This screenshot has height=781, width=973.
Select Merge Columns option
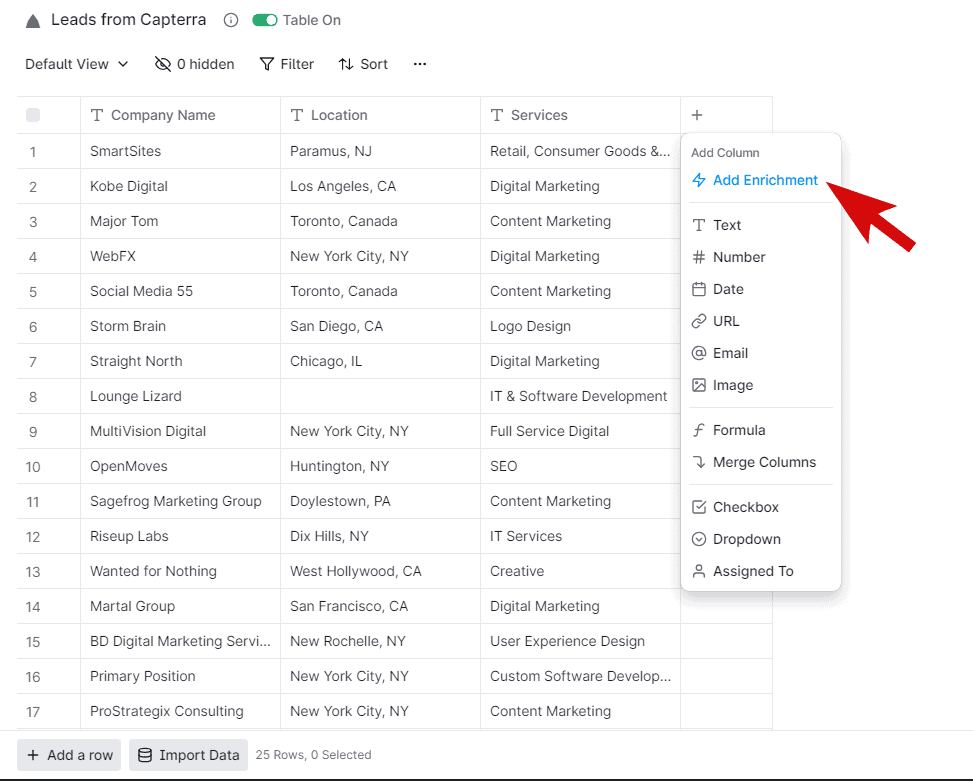pyautogui.click(x=761, y=462)
